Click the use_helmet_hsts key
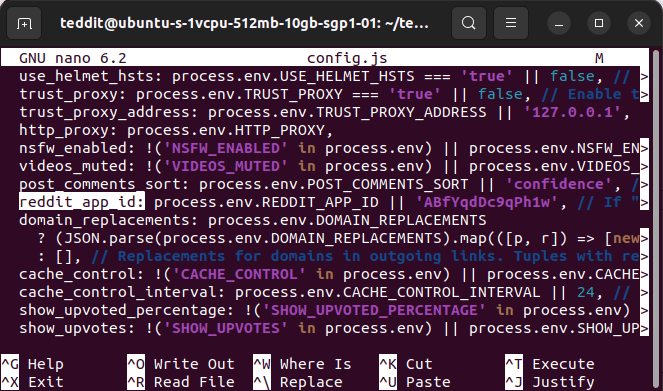This screenshot has width=663, height=391. [x=90, y=76]
